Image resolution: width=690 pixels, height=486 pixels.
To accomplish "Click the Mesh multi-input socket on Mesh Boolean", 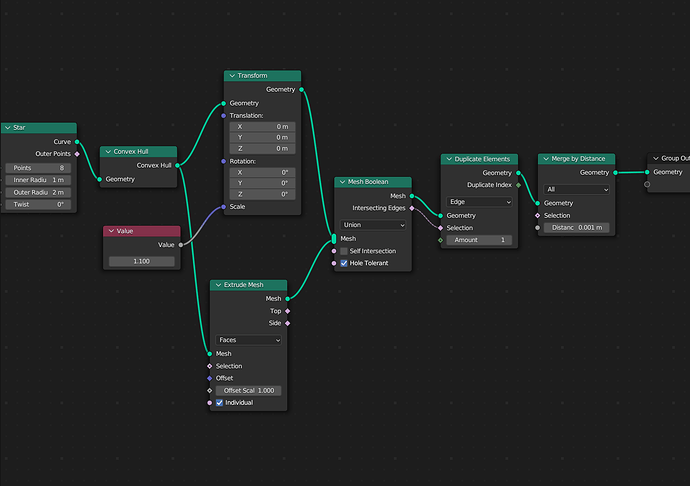I will click(334, 239).
